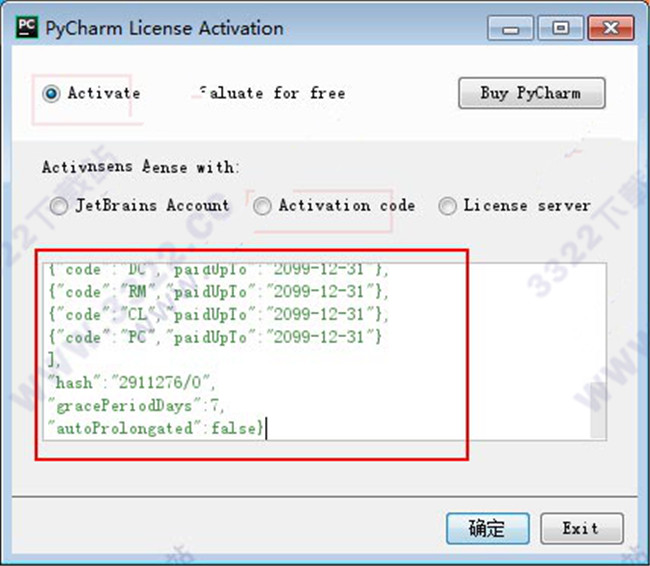The width and height of the screenshot is (650, 566).
Task: Click the Exit button
Action: pos(582,528)
